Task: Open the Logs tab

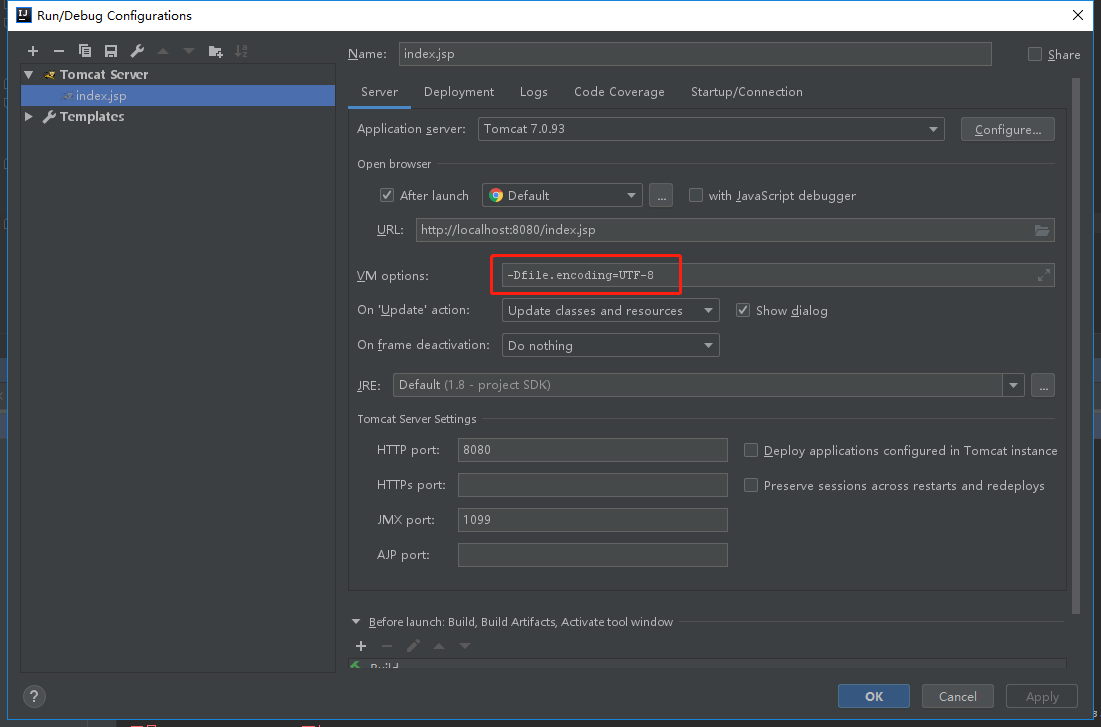Action: (x=534, y=92)
